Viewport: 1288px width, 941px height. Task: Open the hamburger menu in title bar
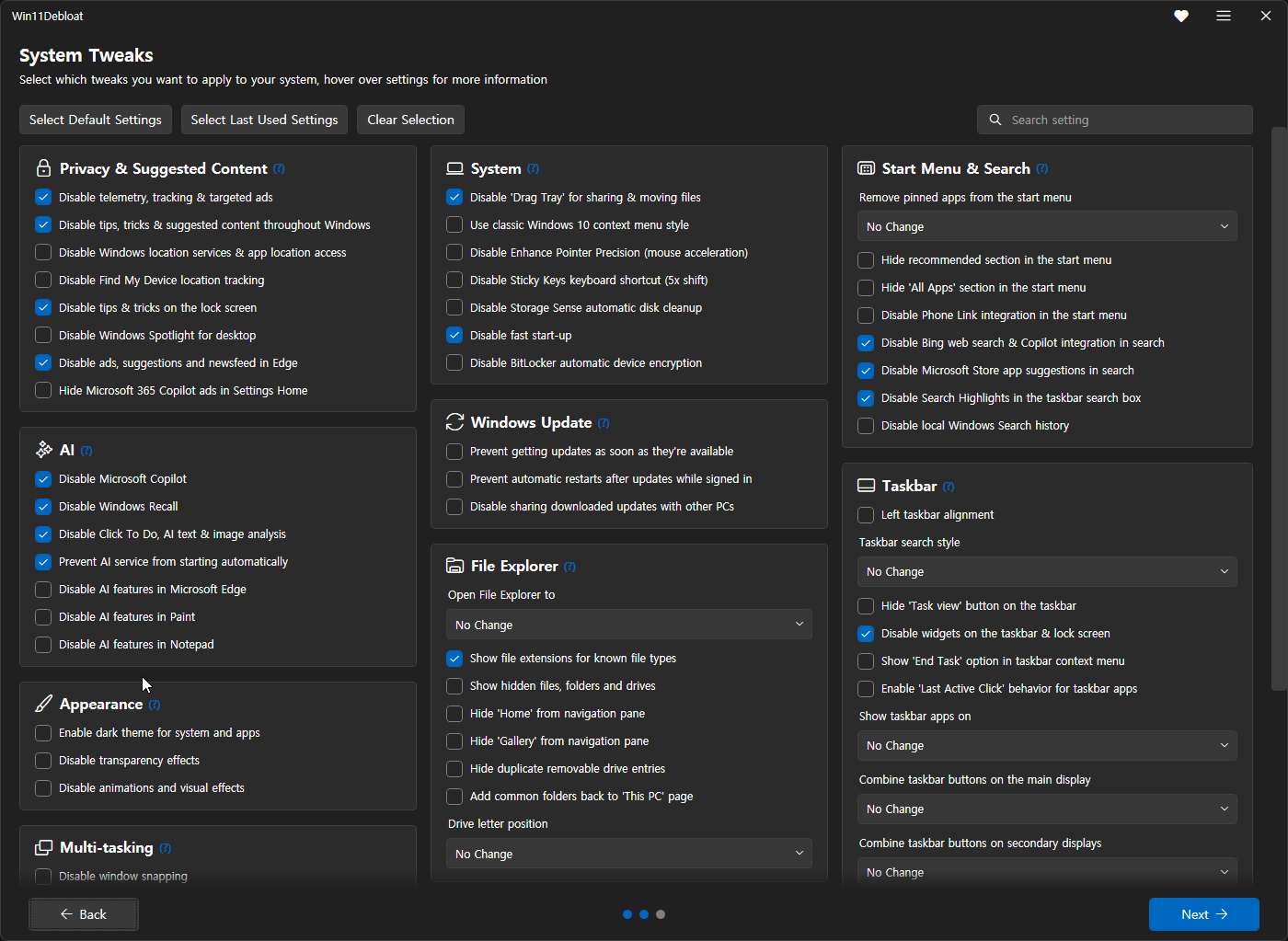(x=1224, y=16)
